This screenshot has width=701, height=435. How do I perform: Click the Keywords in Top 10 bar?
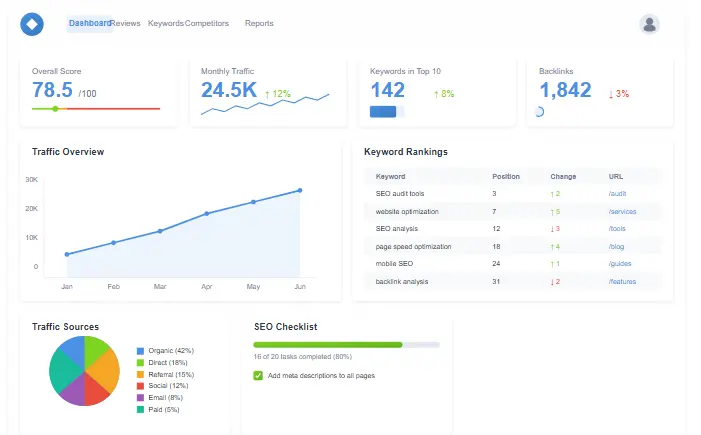[385, 112]
